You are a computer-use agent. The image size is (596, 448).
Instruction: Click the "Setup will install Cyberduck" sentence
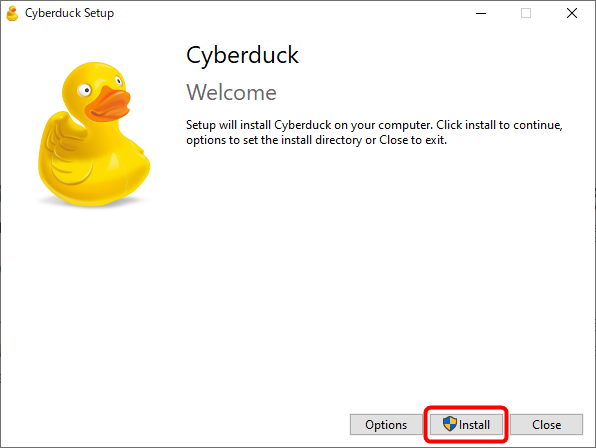click(x=309, y=125)
